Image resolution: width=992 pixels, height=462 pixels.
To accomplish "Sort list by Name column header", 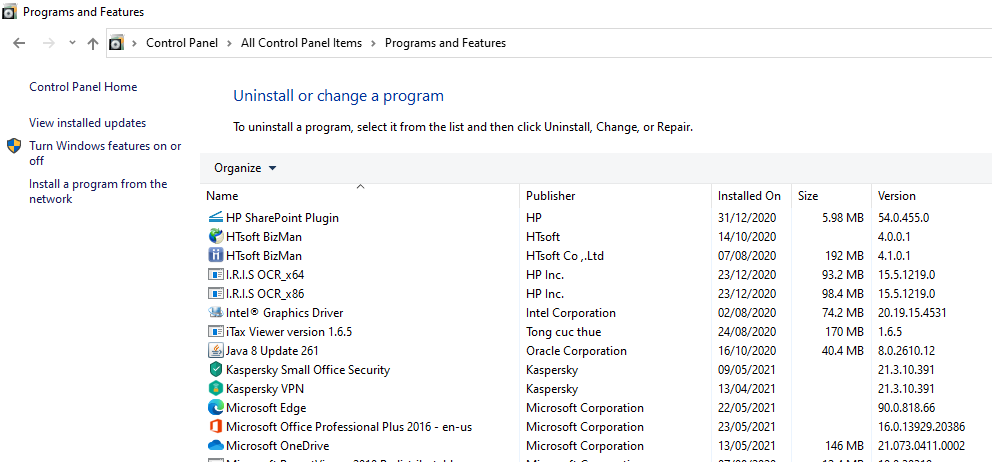I will point(361,196).
